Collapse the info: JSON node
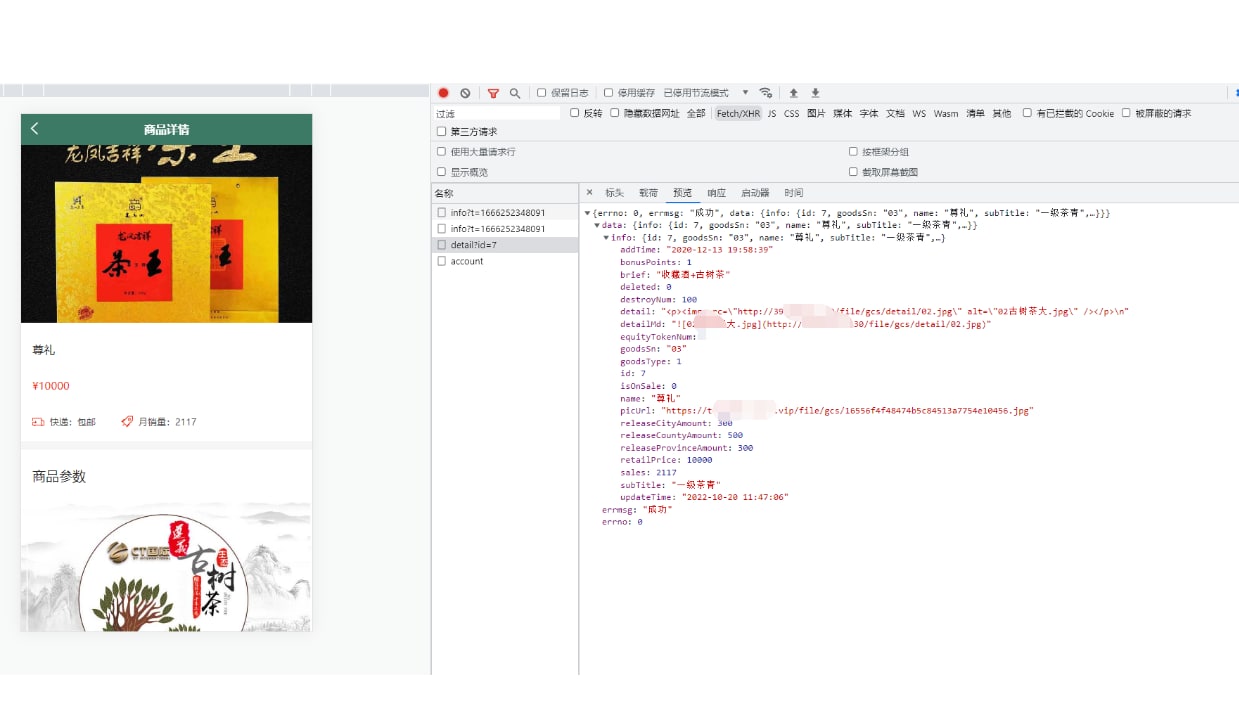Viewport: 1239px width, 721px height. [x=606, y=238]
